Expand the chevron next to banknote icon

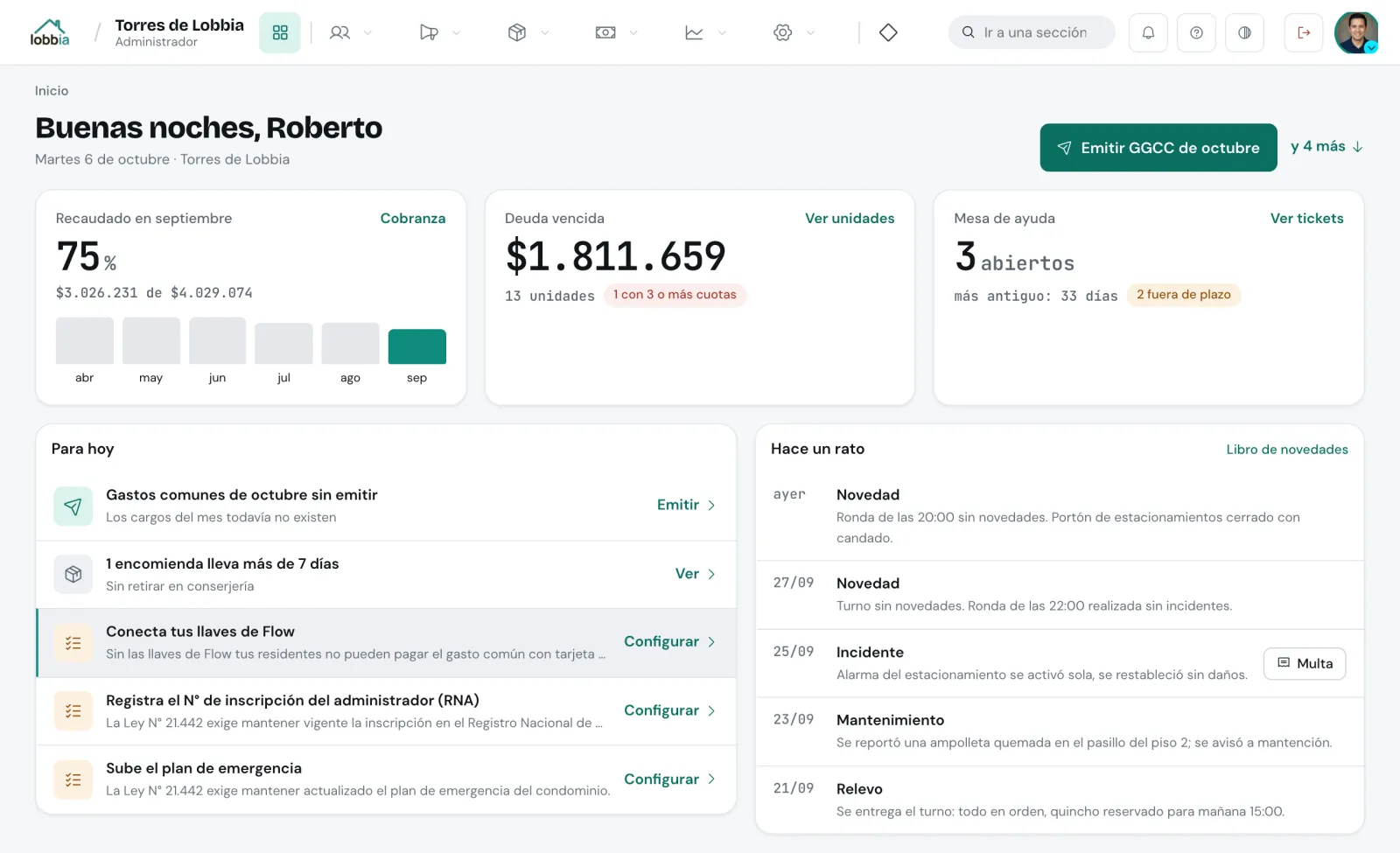(x=633, y=33)
